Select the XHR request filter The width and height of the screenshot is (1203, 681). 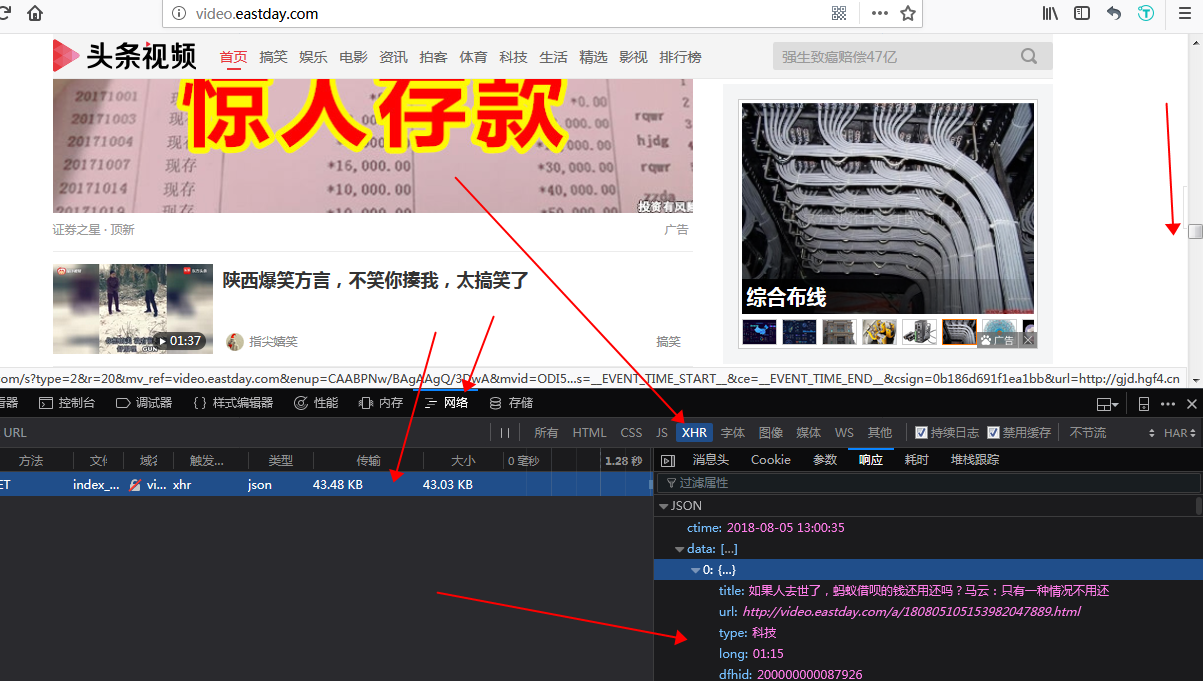pos(694,433)
